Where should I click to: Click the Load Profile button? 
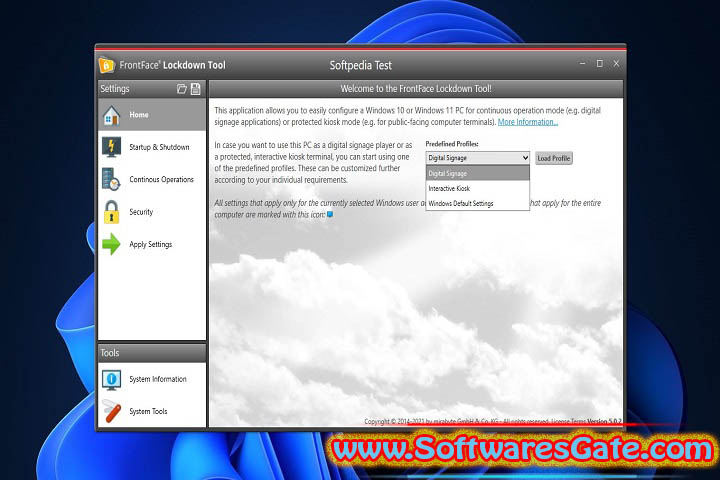pyautogui.click(x=554, y=158)
